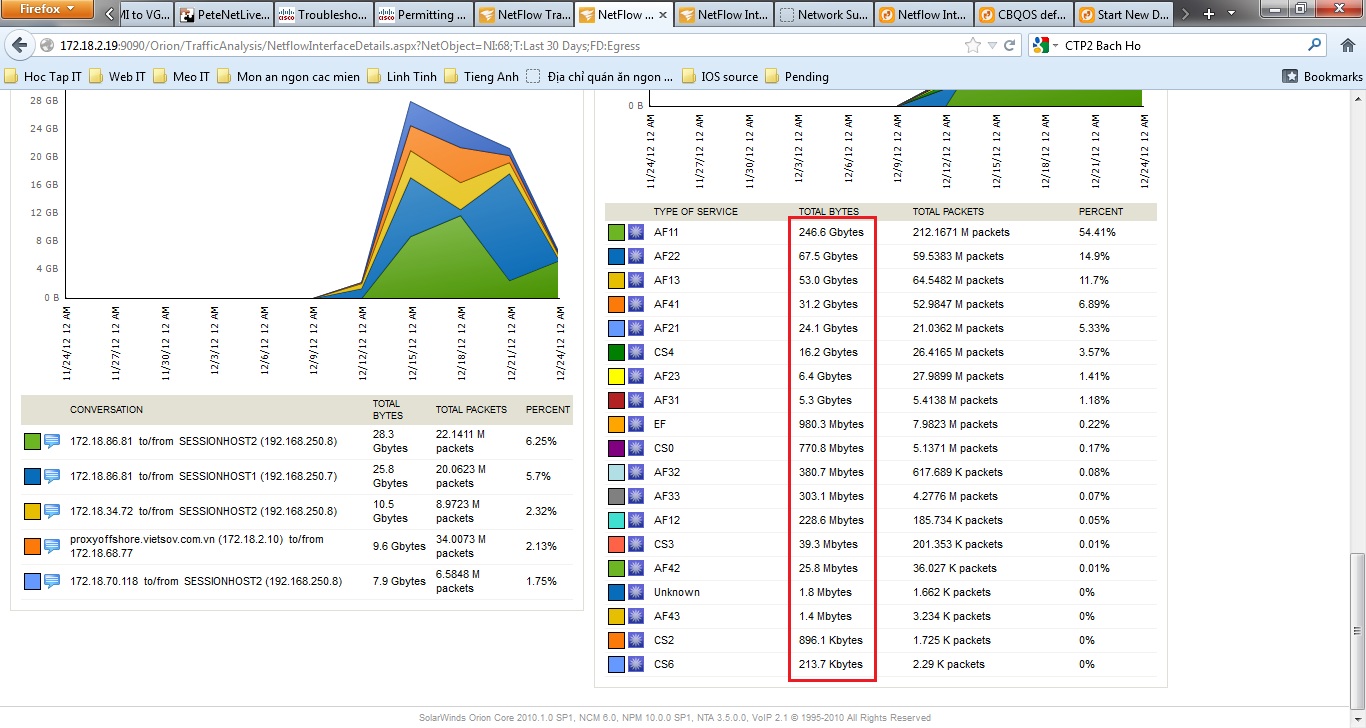Screen dimensions: 1366x728
Task: Click the purple color swatch for CS0
Action: click(x=616, y=448)
